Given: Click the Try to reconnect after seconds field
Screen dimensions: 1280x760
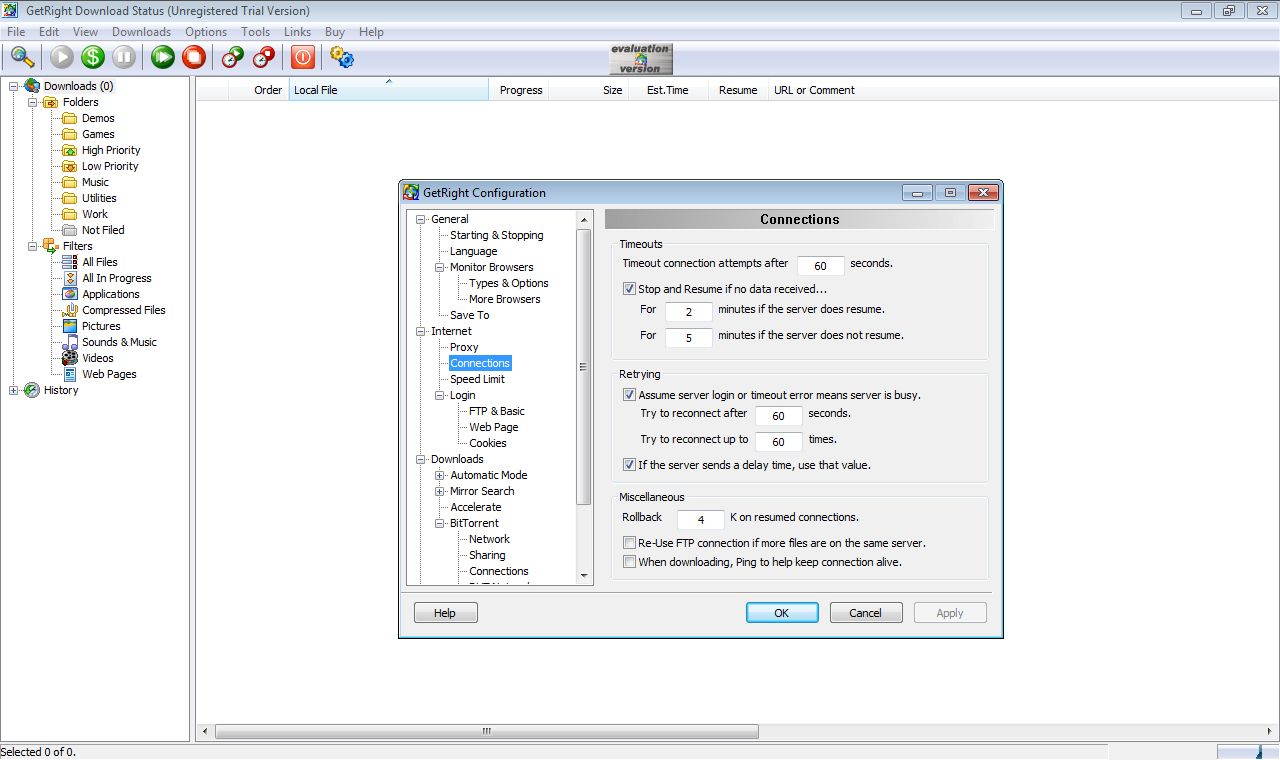Looking at the screenshot, I should pyautogui.click(x=779, y=416).
